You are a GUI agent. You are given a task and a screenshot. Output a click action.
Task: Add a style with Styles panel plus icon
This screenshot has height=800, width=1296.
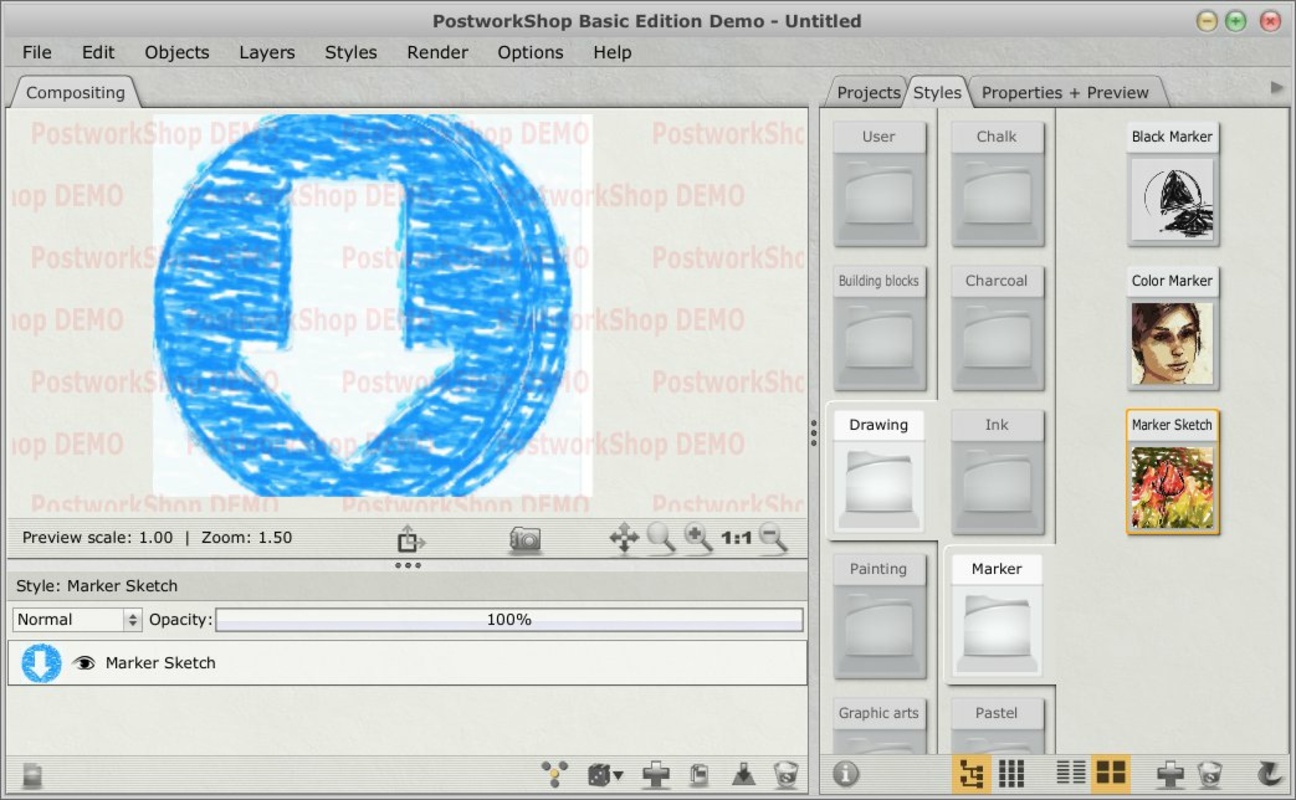point(1170,774)
